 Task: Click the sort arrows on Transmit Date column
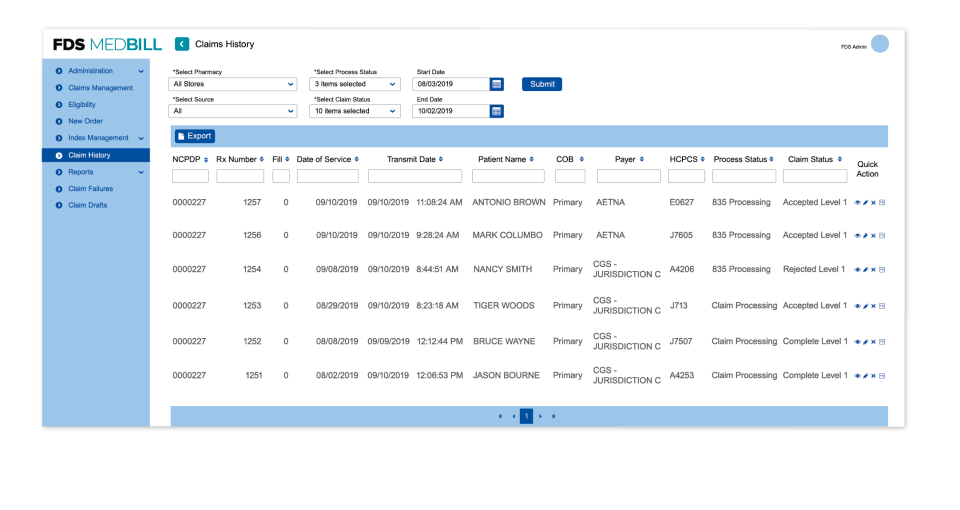(x=442, y=160)
